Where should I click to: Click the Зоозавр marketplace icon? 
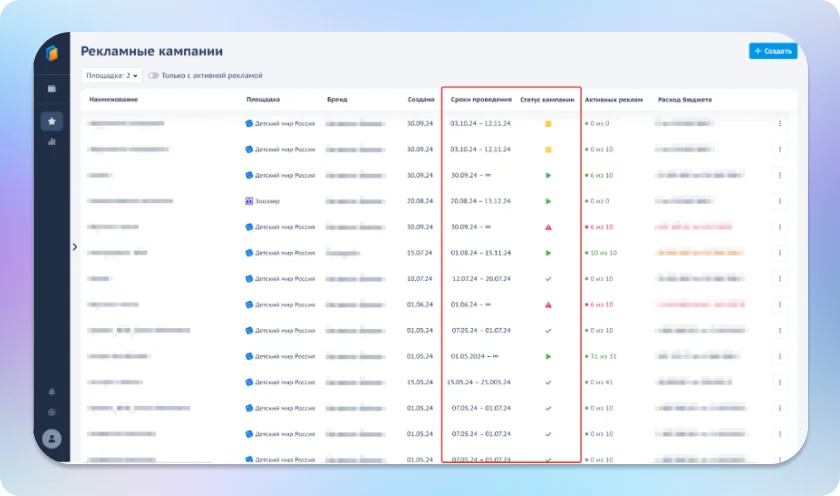click(x=249, y=201)
